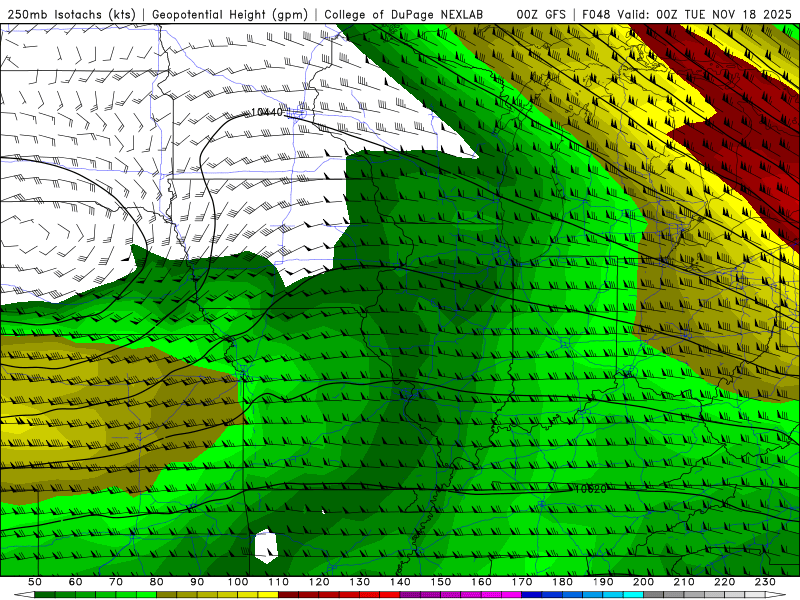This screenshot has height=600, width=800.
Task: Click the 170 value on the color scale
Action: pos(522,582)
